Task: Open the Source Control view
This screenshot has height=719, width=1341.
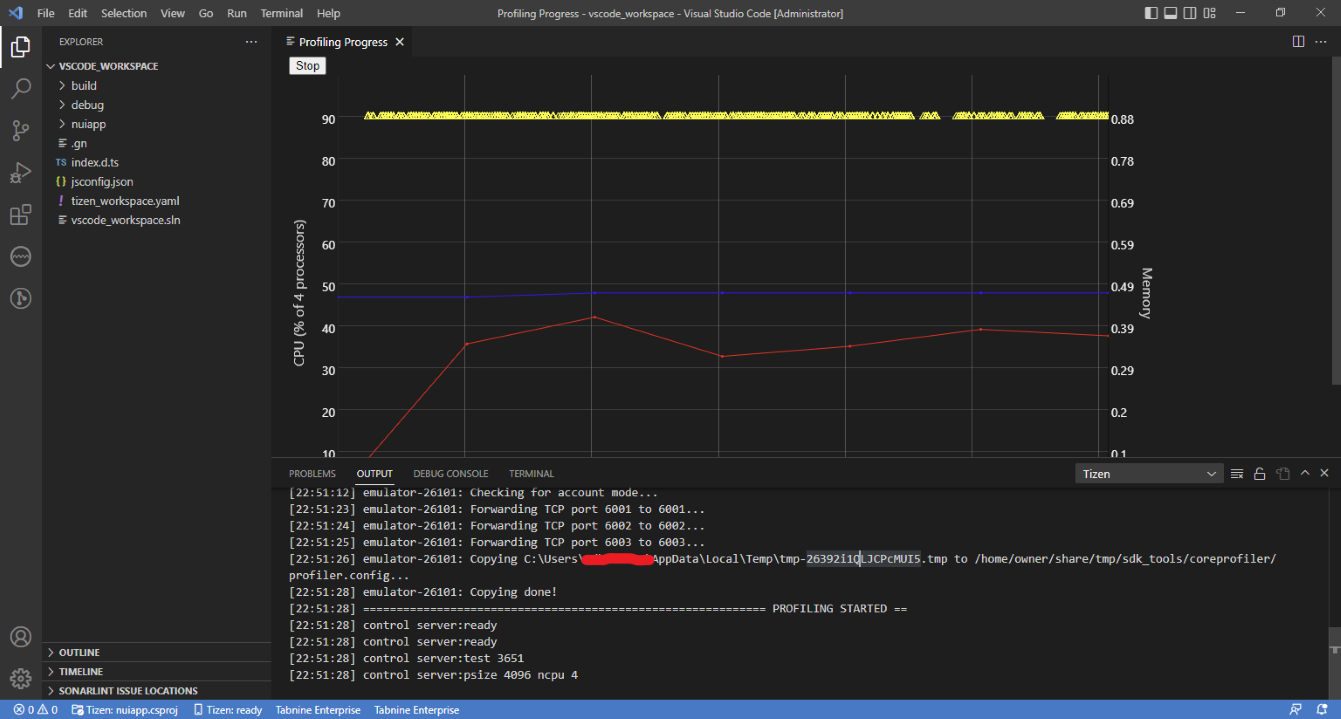Action: 20,131
